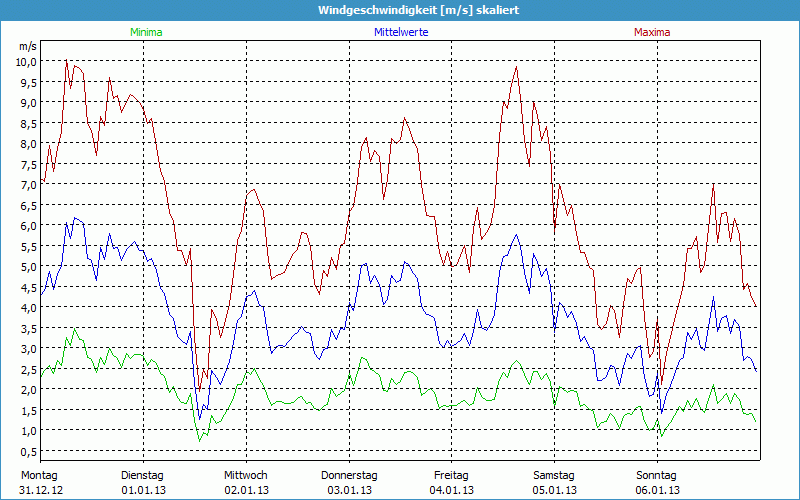Select the 0,5 y-axis value

[26, 451]
